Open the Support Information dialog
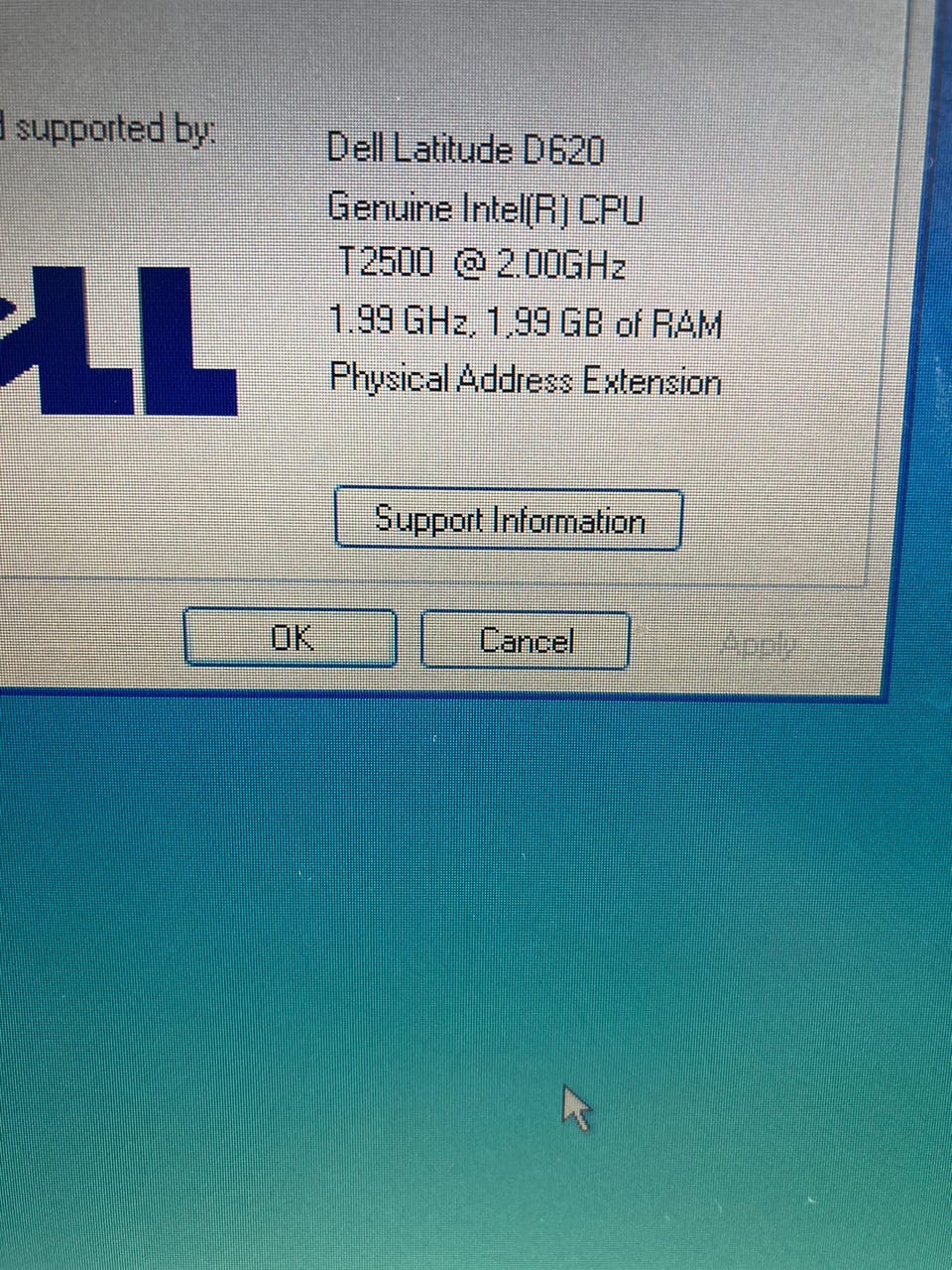Screen dimensions: 952x1270 pyautogui.click(x=508, y=519)
